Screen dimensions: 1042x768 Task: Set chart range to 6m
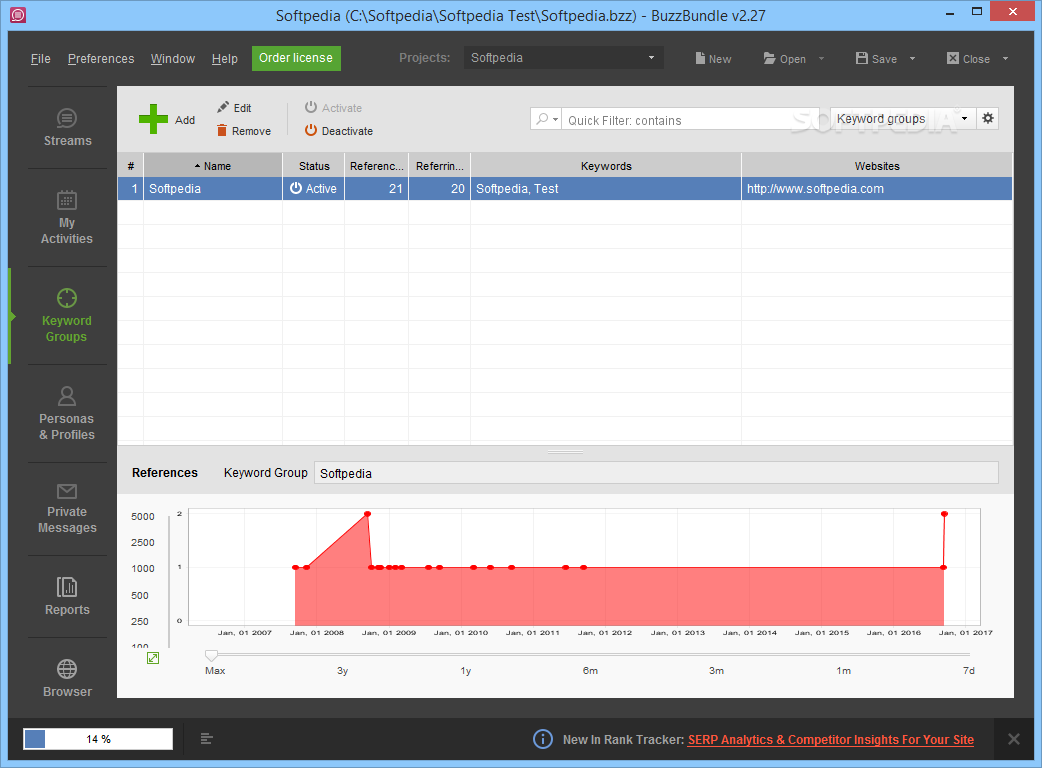pos(590,670)
